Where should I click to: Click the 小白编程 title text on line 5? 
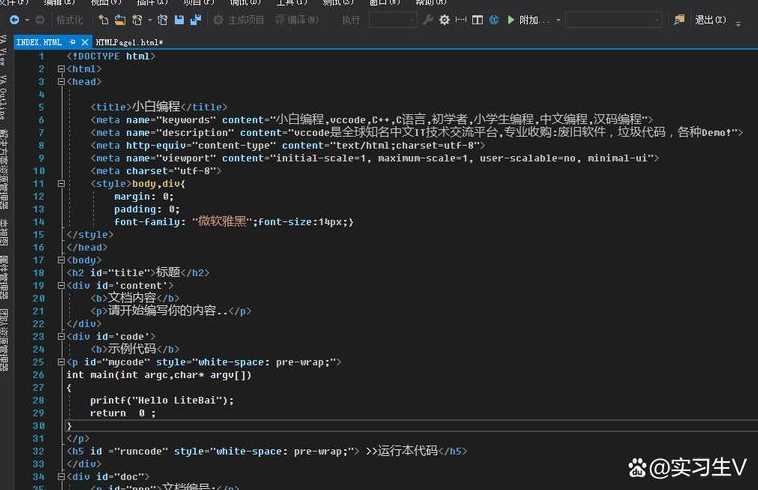156,106
